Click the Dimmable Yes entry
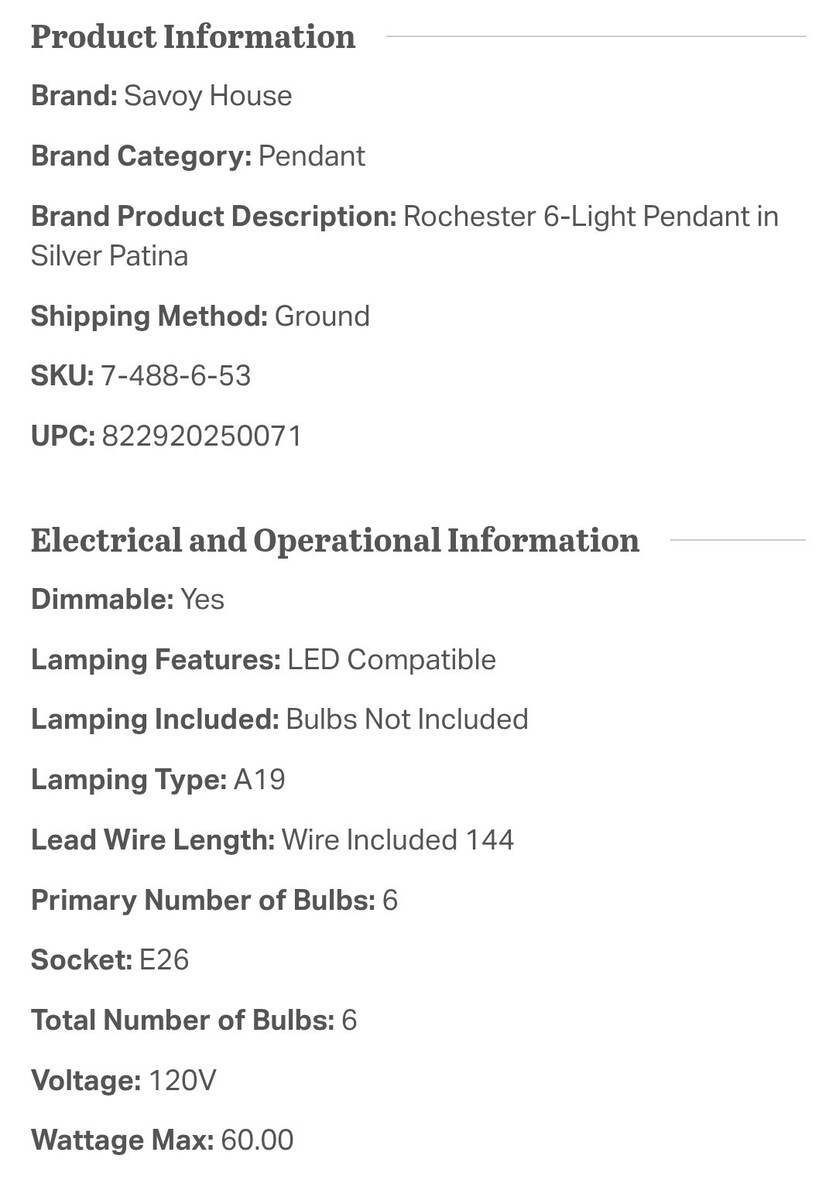Viewport: 836px width, 1200px height. click(x=128, y=600)
